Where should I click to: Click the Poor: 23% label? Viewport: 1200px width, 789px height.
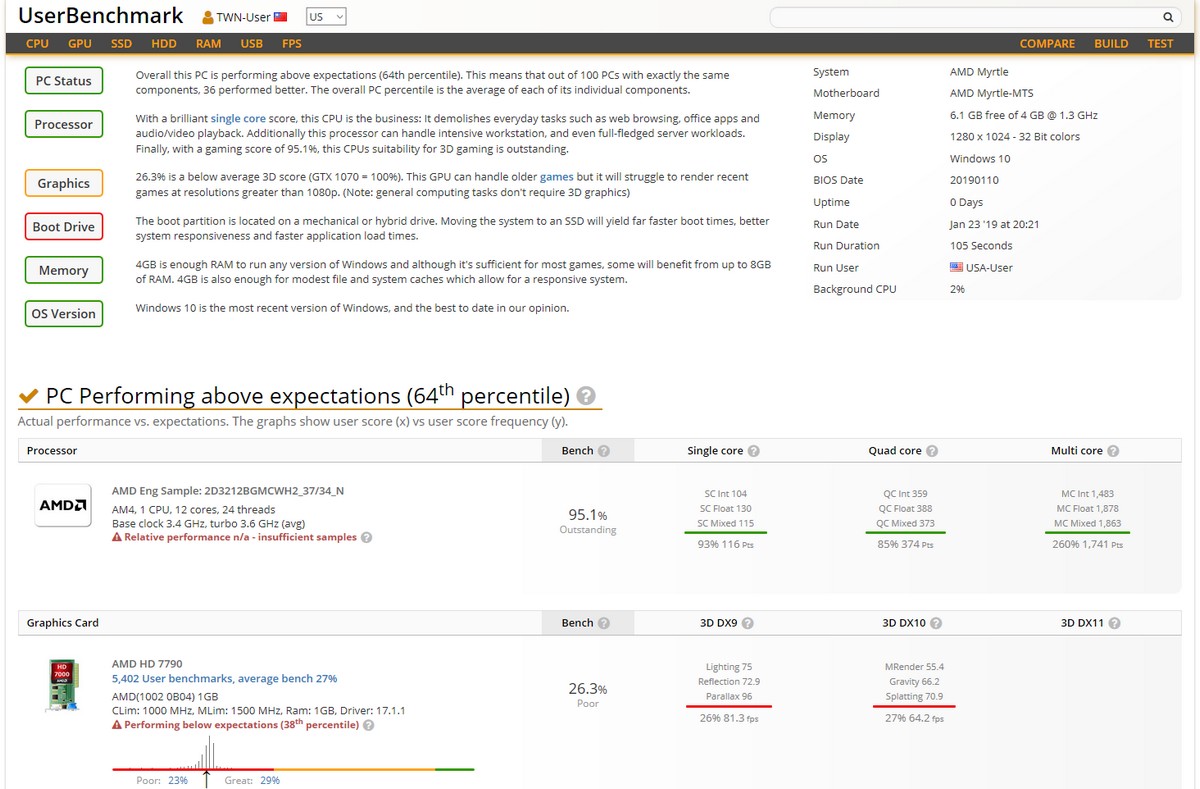tap(162, 780)
